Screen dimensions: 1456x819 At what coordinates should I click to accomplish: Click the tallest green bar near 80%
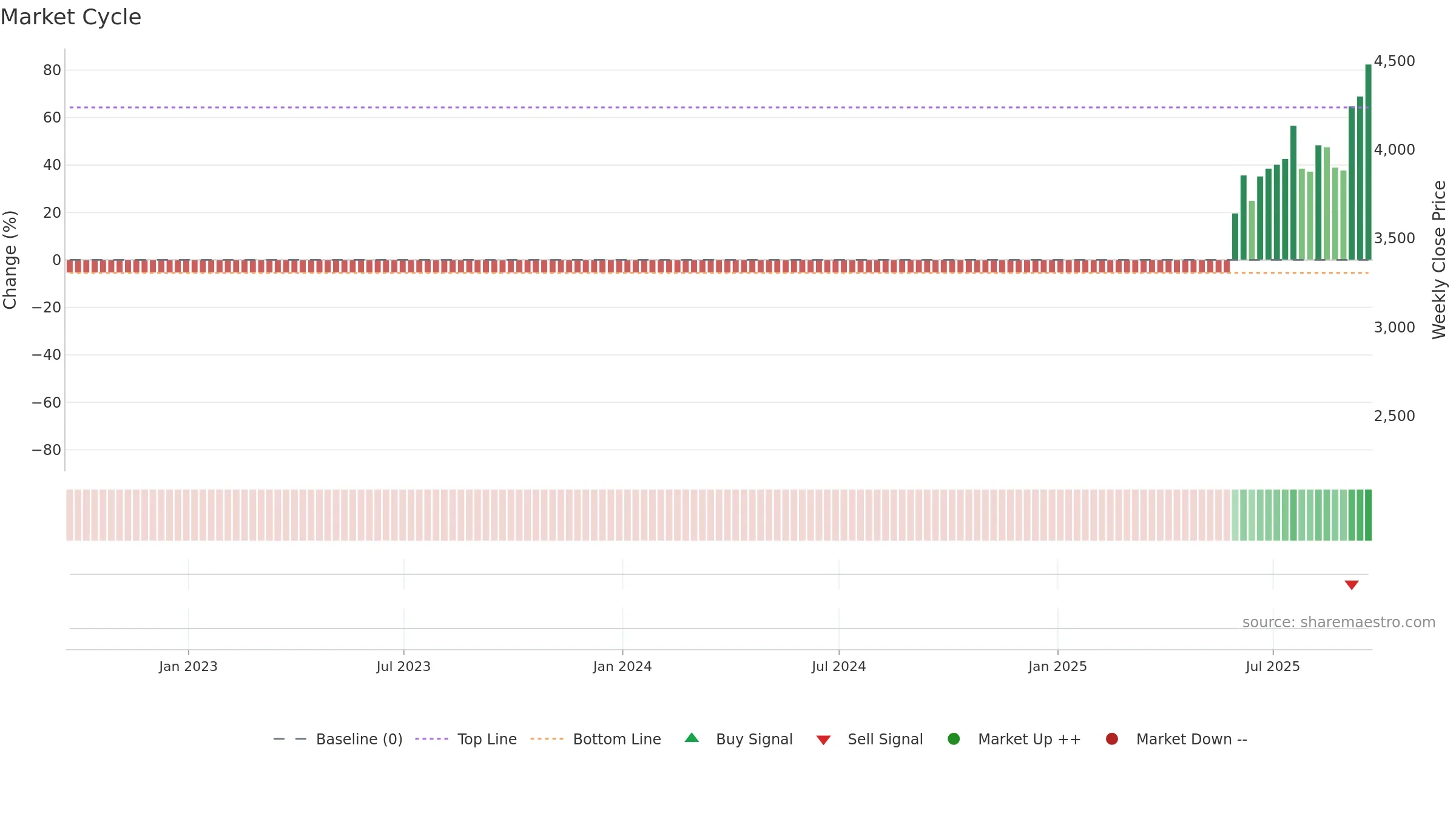(1368, 162)
